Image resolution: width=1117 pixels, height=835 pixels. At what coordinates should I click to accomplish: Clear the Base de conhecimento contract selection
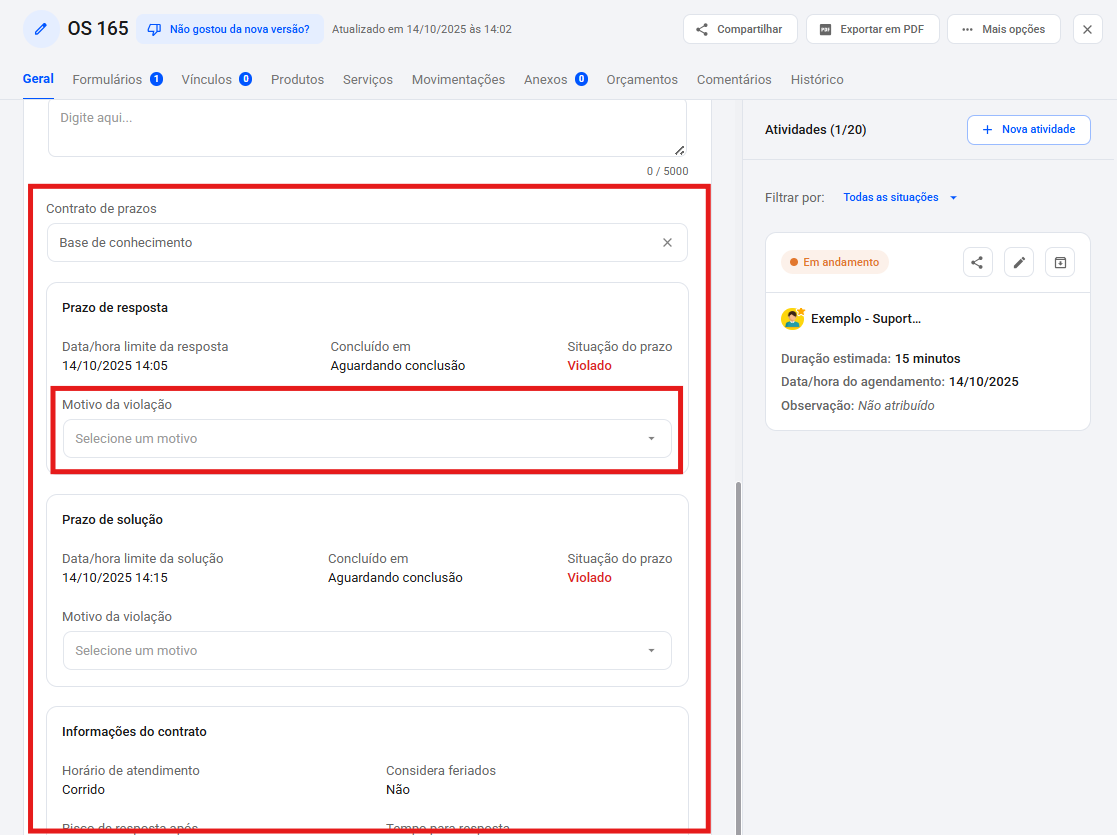(667, 242)
